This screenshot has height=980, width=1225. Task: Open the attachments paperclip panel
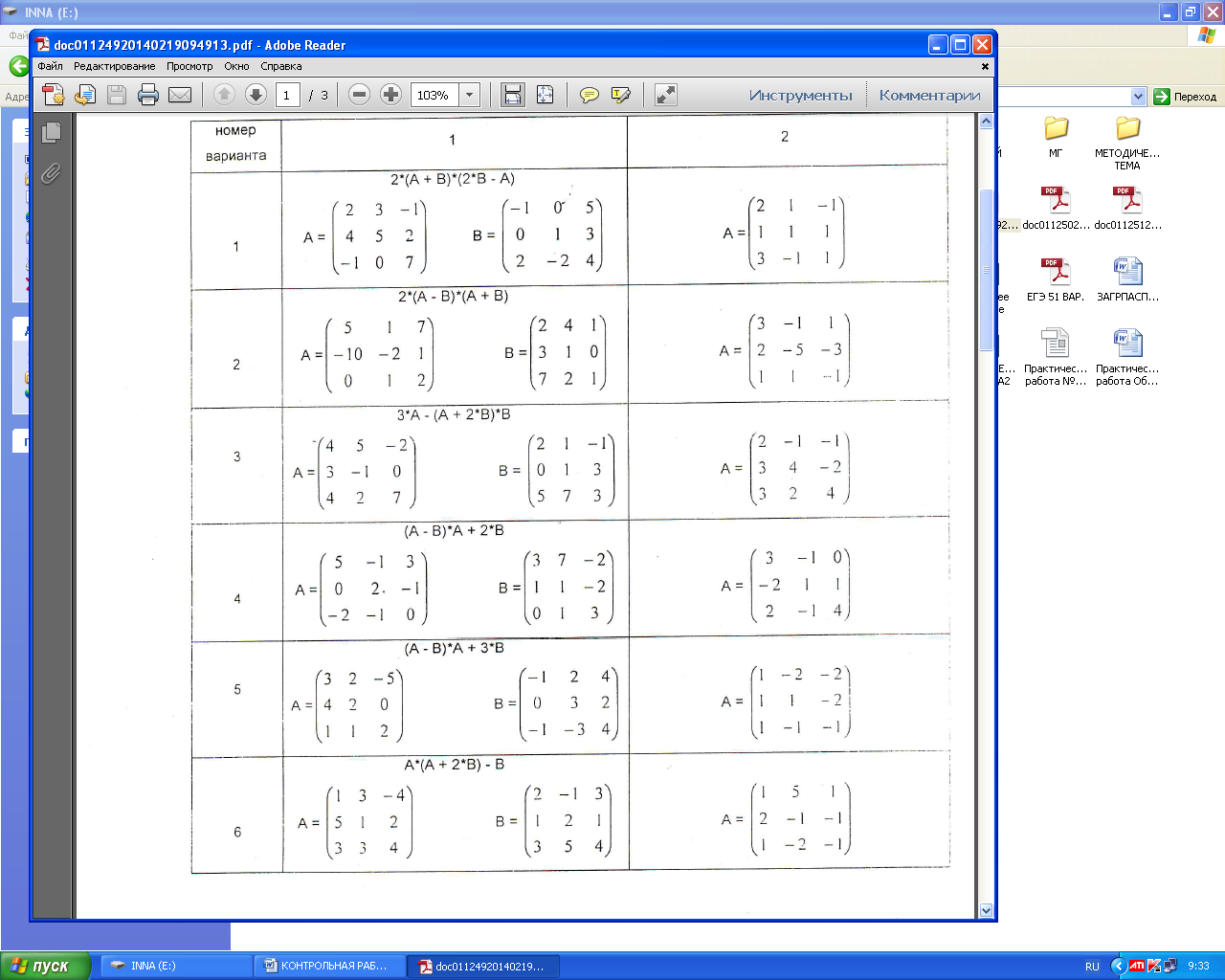[52, 173]
